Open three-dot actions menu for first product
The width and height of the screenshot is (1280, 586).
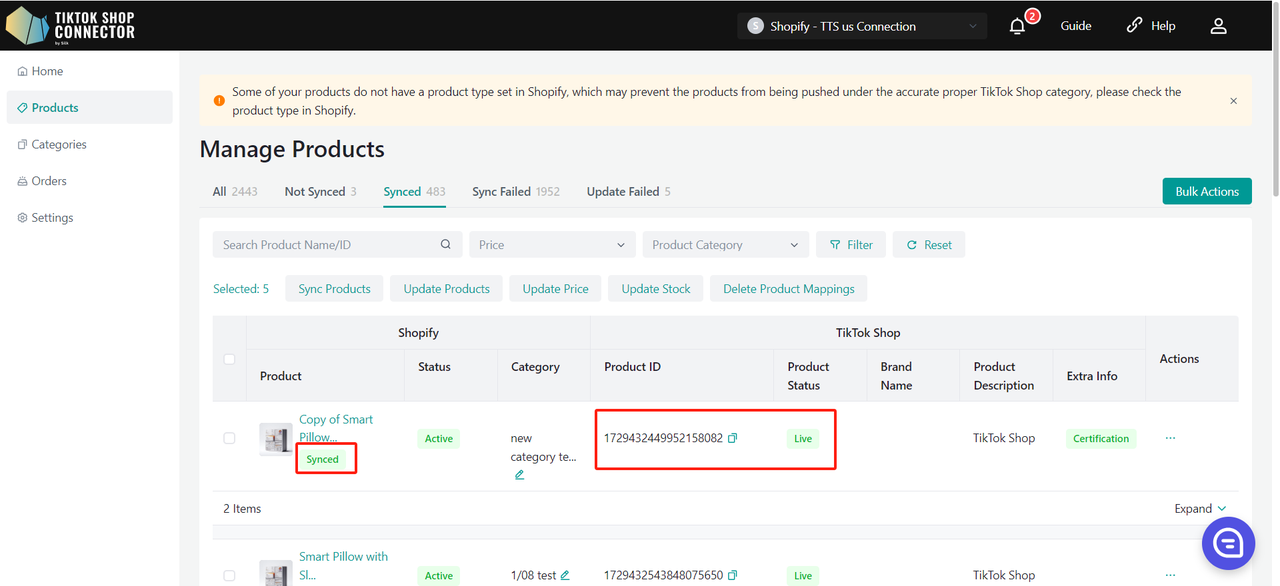[1170, 438]
